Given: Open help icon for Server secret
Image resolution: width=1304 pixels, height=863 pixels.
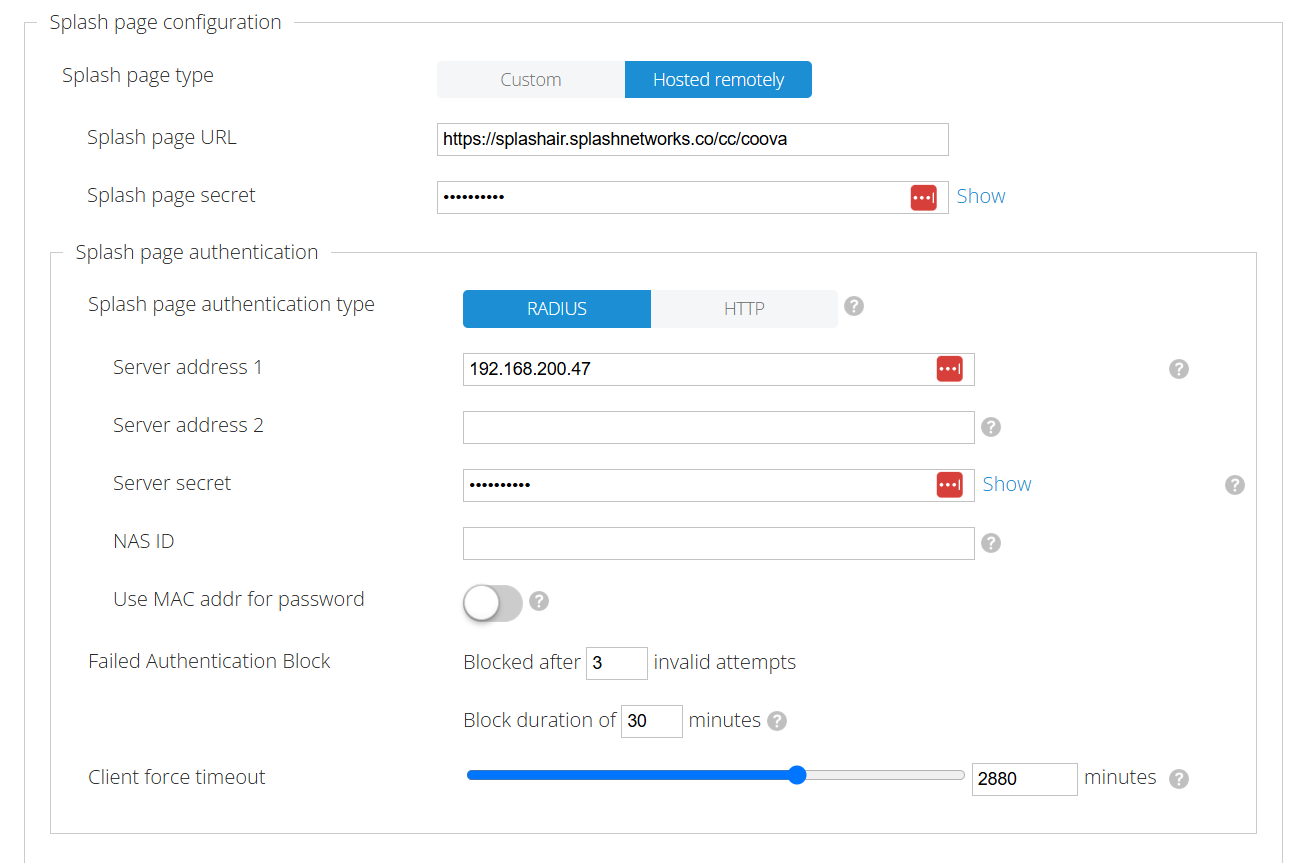Looking at the screenshot, I should click(1235, 485).
